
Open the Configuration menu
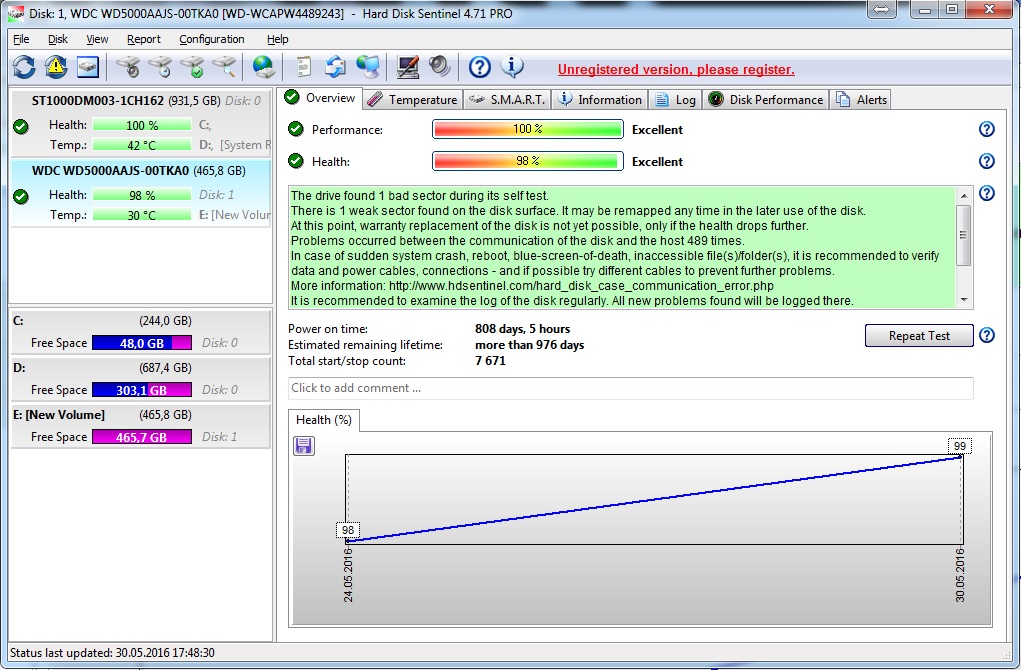(212, 39)
